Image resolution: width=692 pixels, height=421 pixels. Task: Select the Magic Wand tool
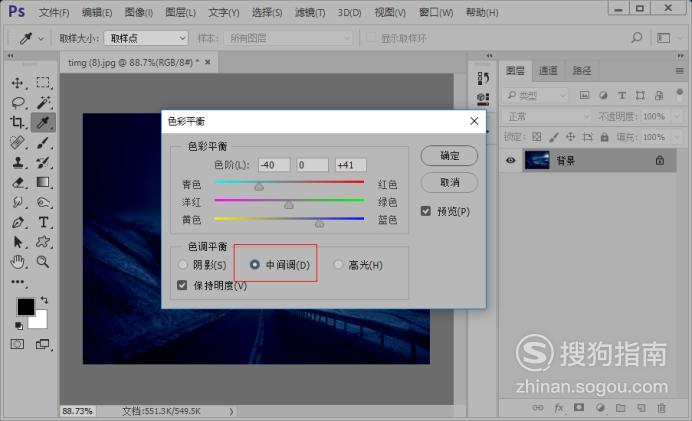pos(43,102)
